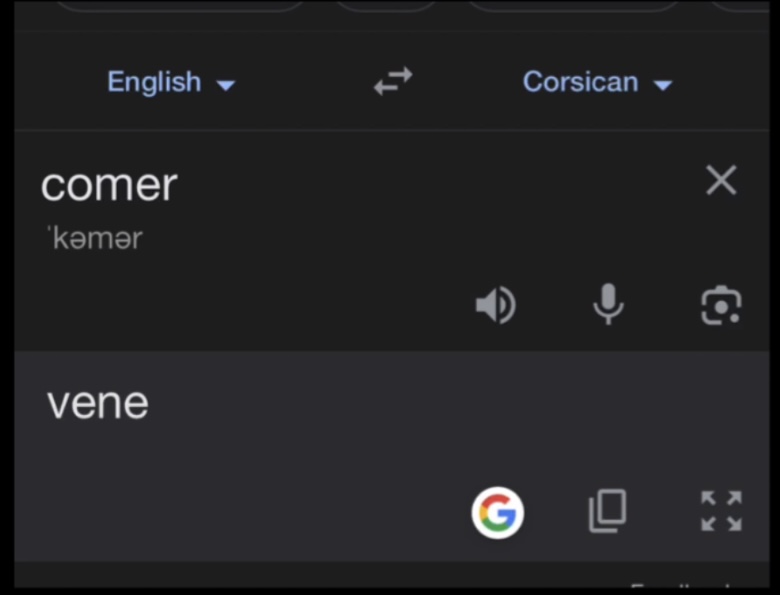Expand the arrow next to English
This screenshot has height=595, width=780.
click(x=226, y=85)
